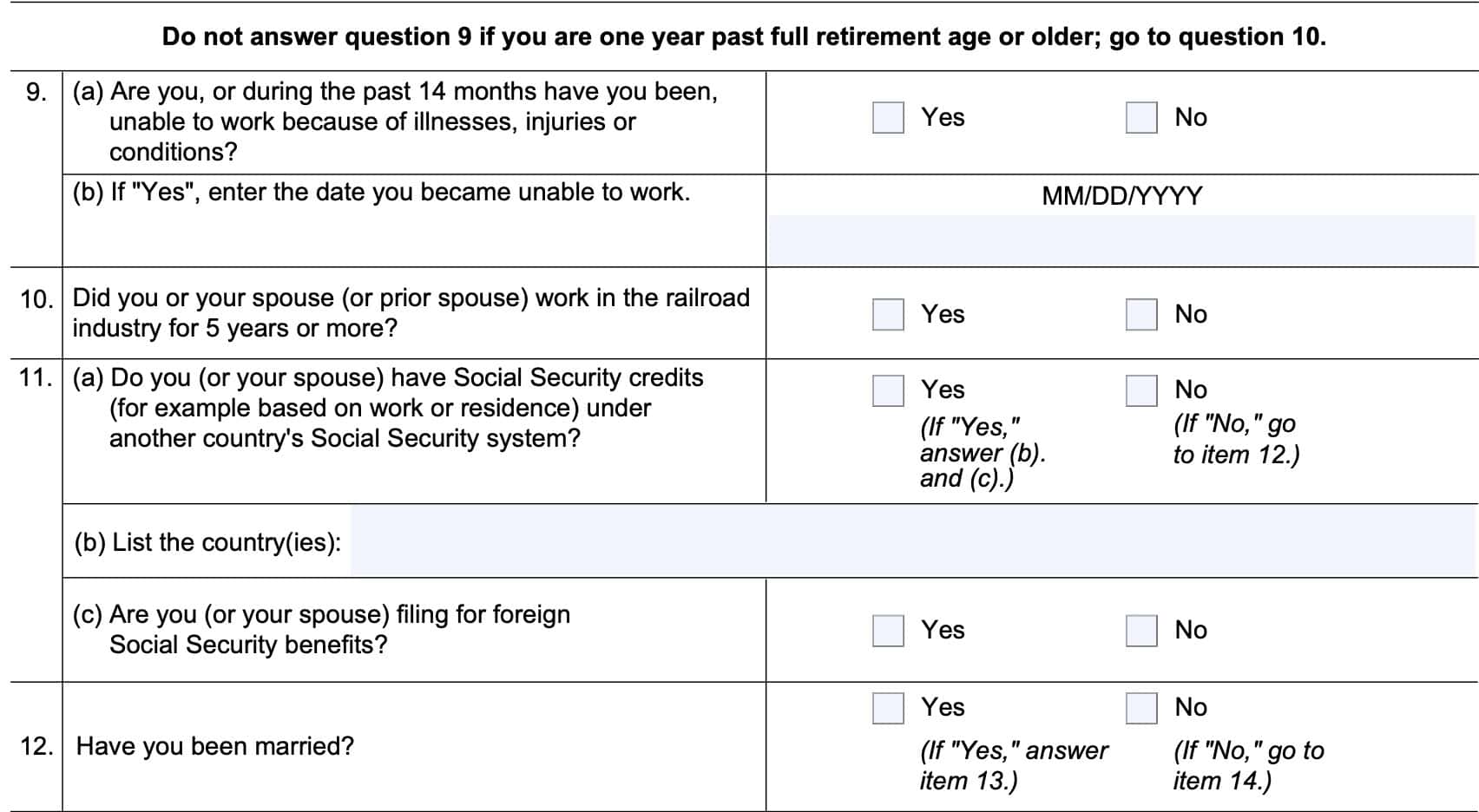Click the "answer (b). and (c)." note text
The width and height of the screenshot is (1479, 812).
982,453
